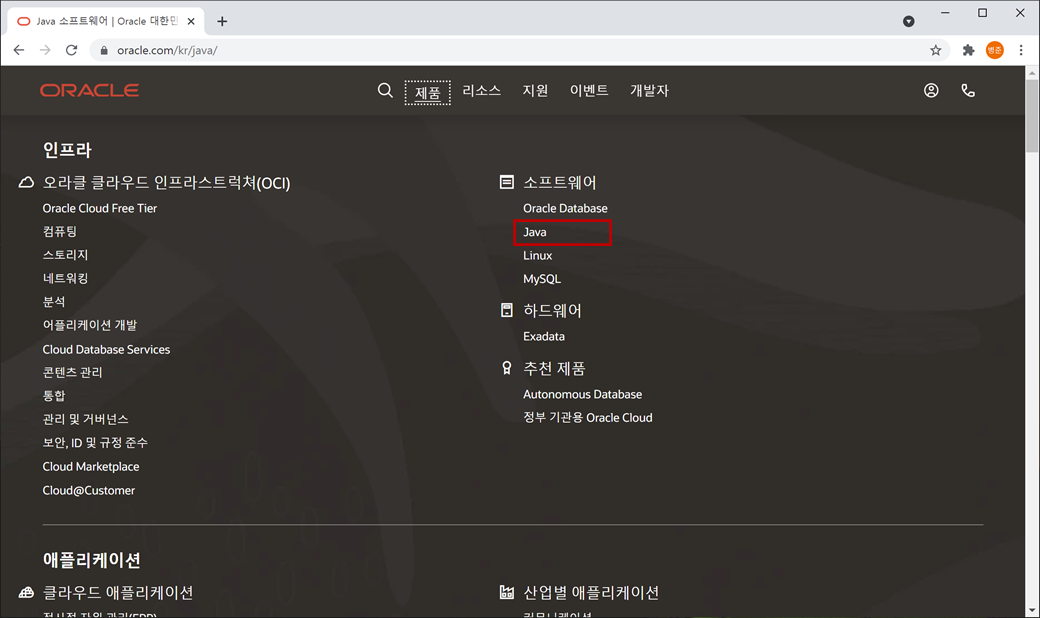
Task: Click the MySQL link
Action: [542, 279]
